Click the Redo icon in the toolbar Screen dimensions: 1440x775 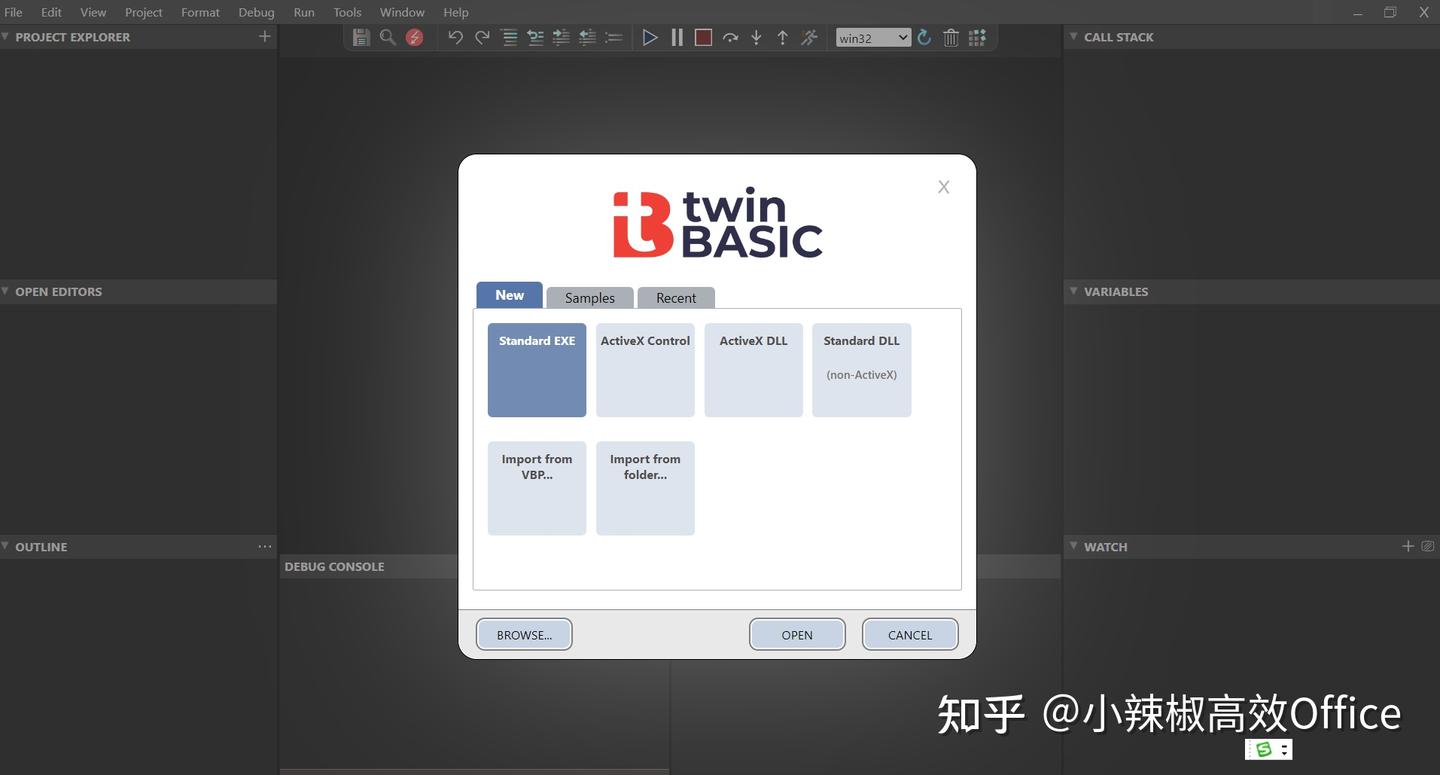(x=481, y=37)
